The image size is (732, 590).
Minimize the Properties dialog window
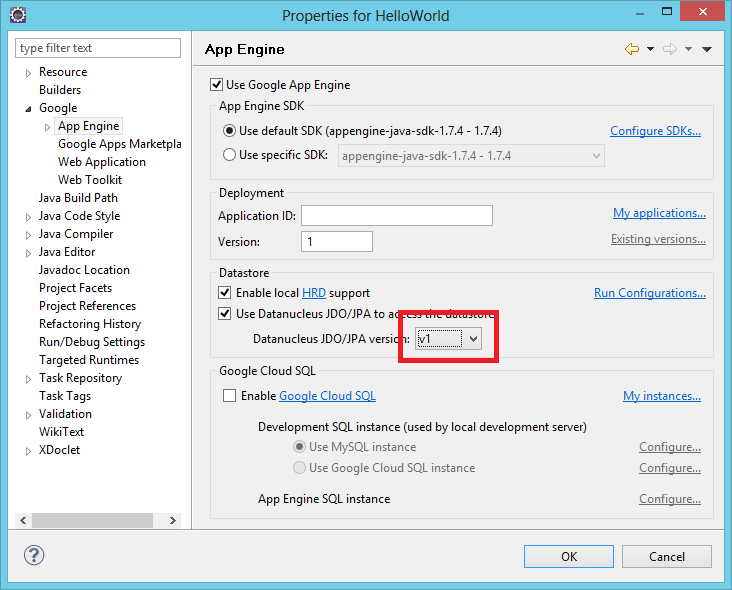(x=640, y=14)
